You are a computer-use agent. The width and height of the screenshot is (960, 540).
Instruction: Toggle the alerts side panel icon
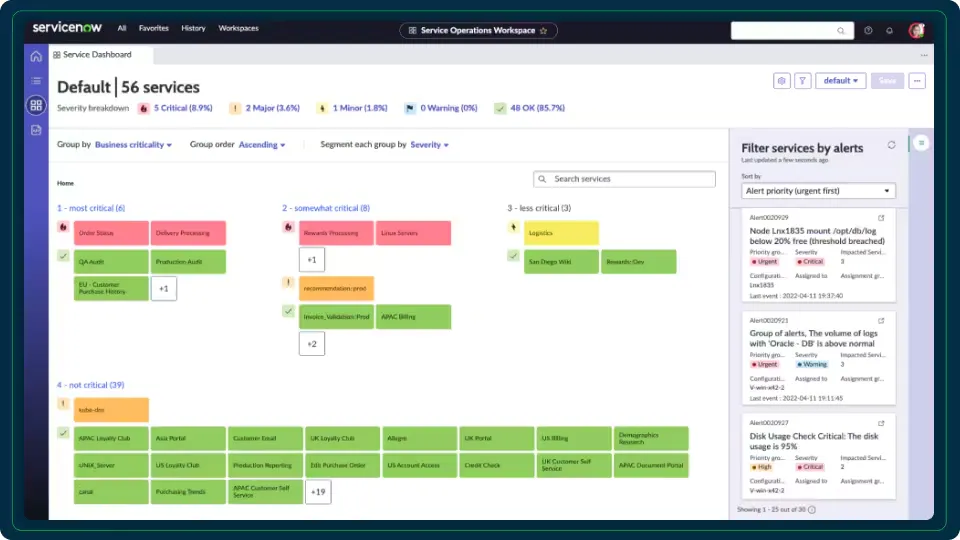pyautogui.click(x=921, y=143)
